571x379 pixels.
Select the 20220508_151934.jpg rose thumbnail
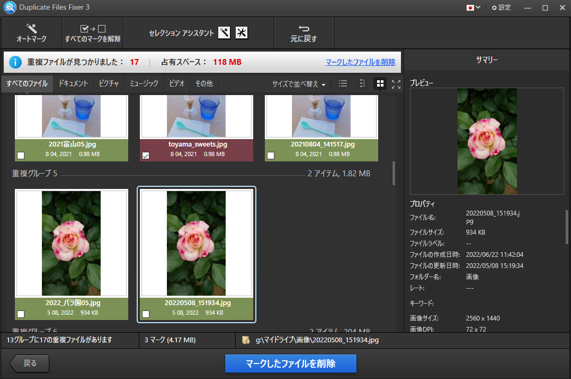coord(196,243)
